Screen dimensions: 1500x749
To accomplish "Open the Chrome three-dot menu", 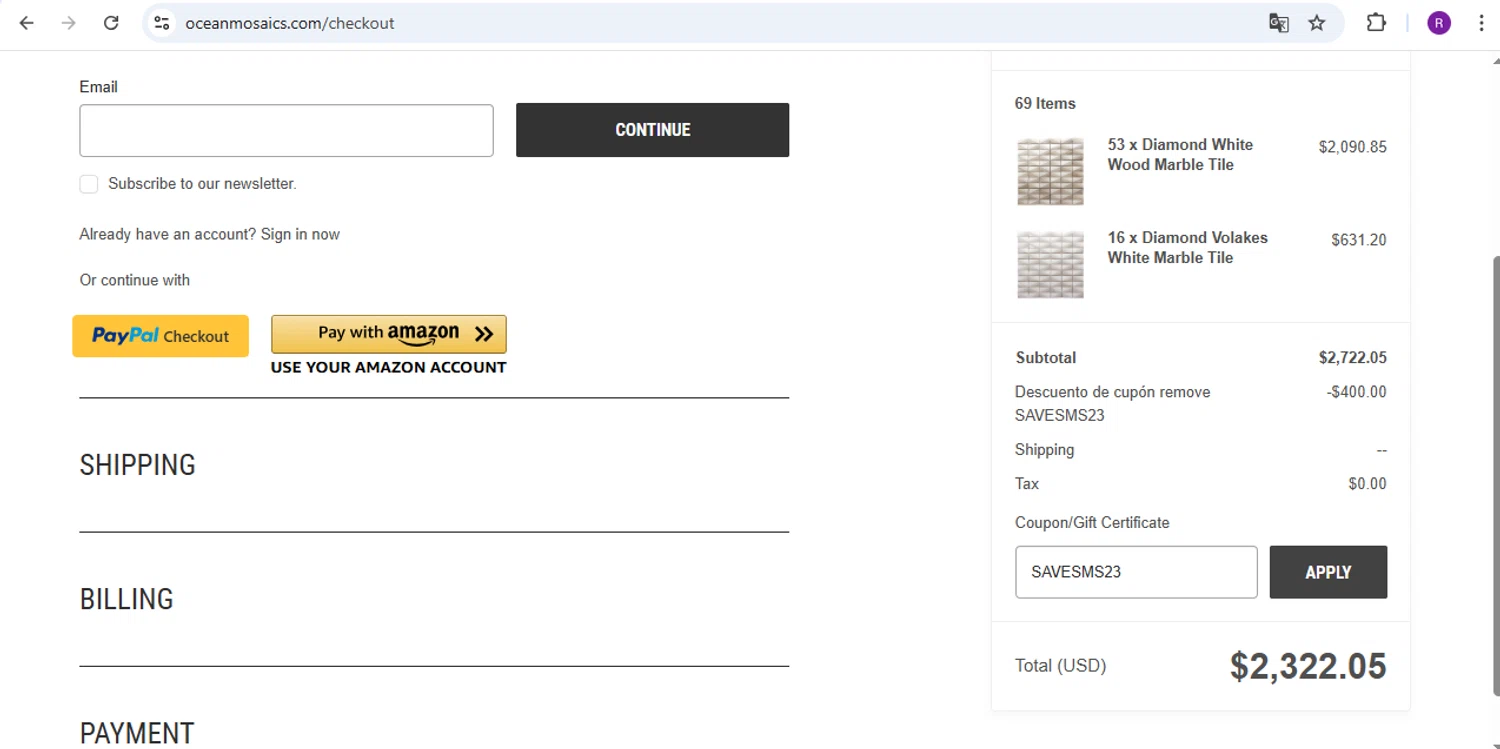I will pos(1481,23).
